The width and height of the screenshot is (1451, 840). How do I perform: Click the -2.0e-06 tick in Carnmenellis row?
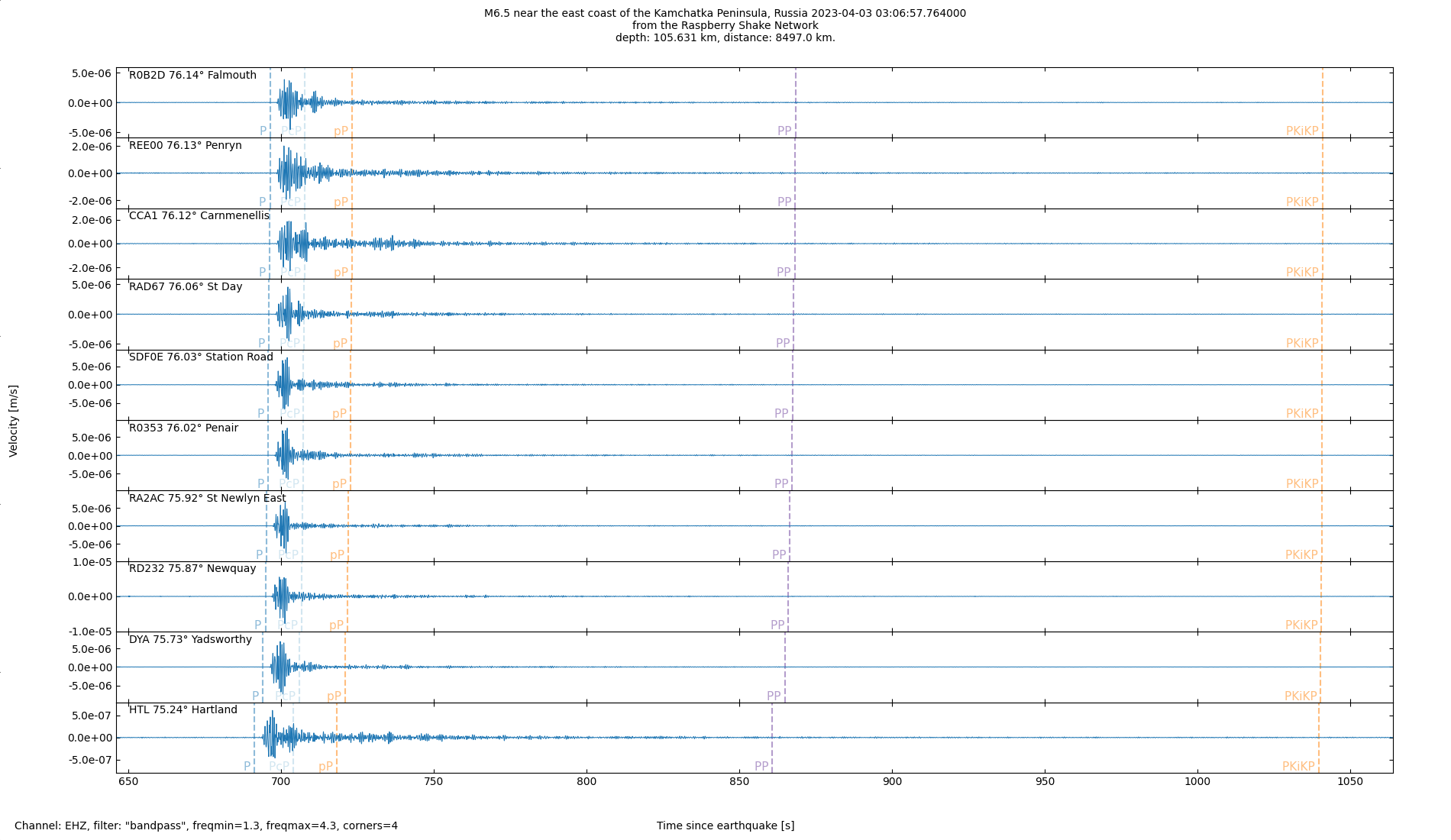89,268
